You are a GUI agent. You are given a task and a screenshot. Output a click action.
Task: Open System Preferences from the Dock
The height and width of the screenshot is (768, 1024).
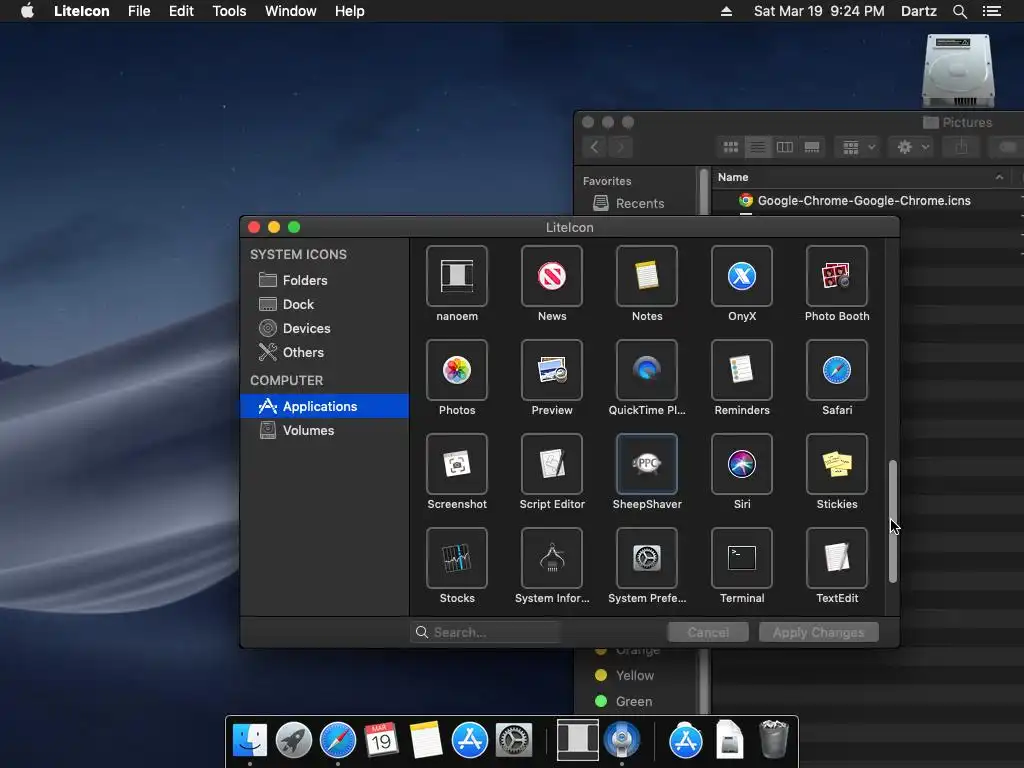click(514, 740)
